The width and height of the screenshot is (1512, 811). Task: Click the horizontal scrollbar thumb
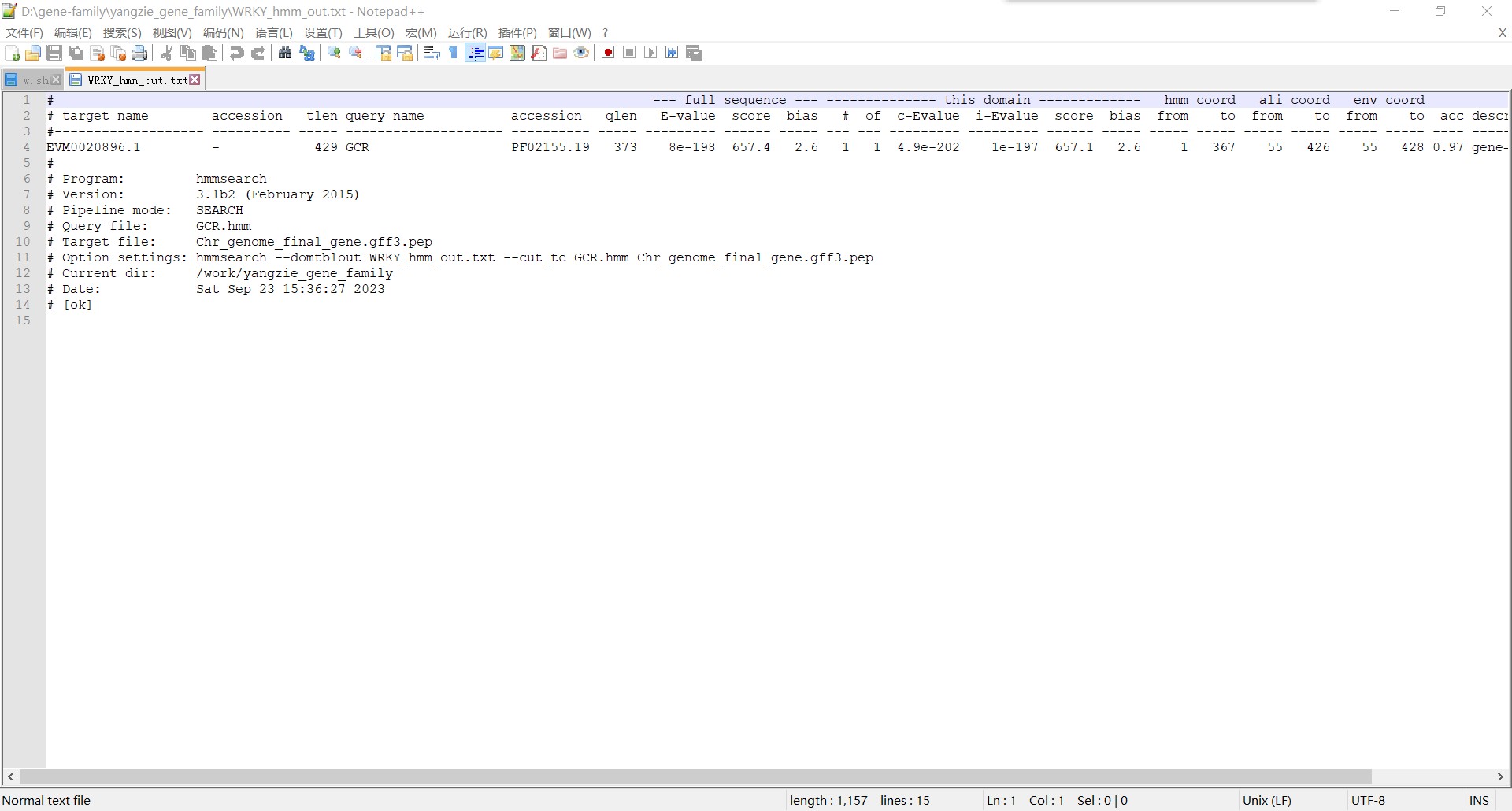(695, 776)
